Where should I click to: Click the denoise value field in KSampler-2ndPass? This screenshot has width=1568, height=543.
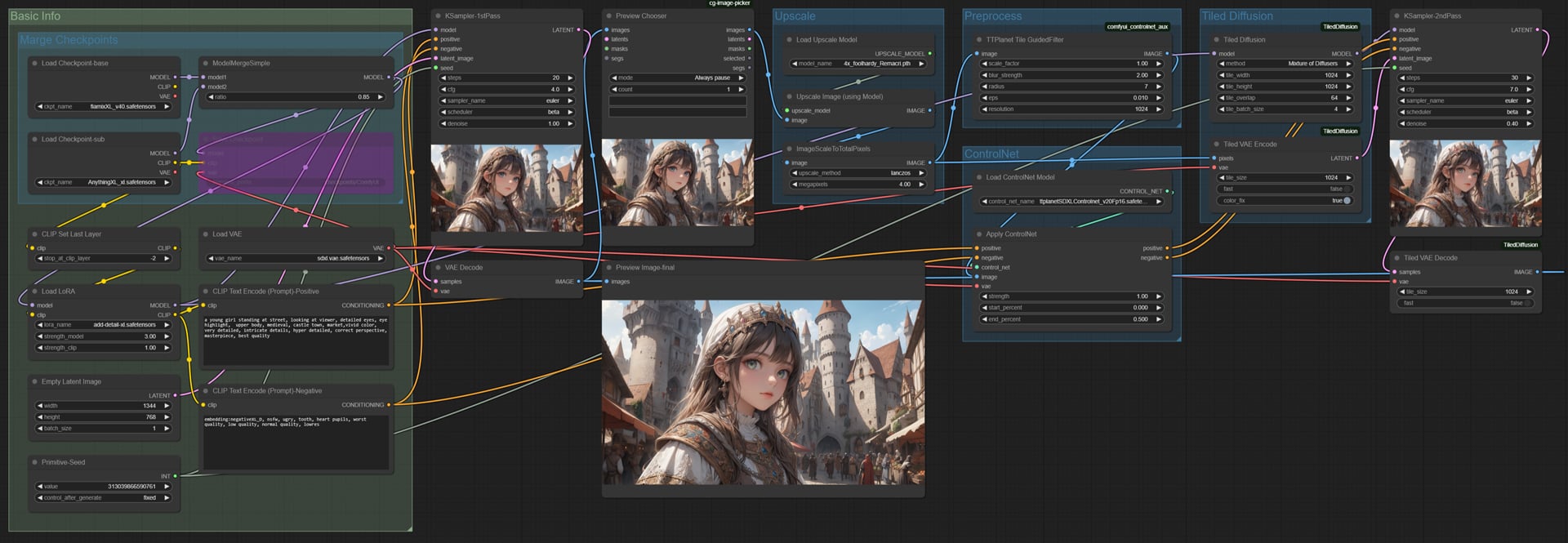(x=1465, y=123)
